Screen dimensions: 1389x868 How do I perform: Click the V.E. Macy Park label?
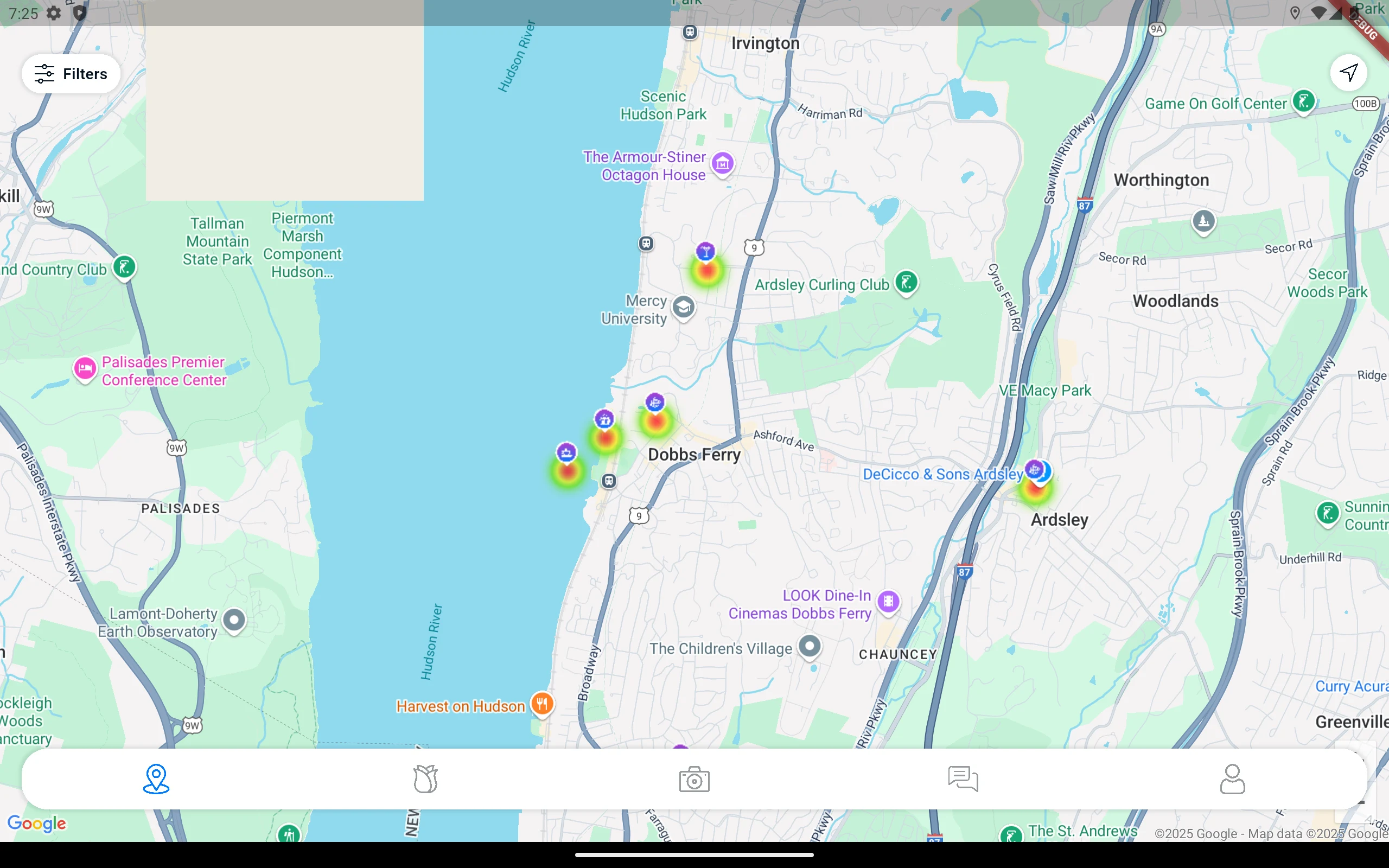(x=1044, y=391)
